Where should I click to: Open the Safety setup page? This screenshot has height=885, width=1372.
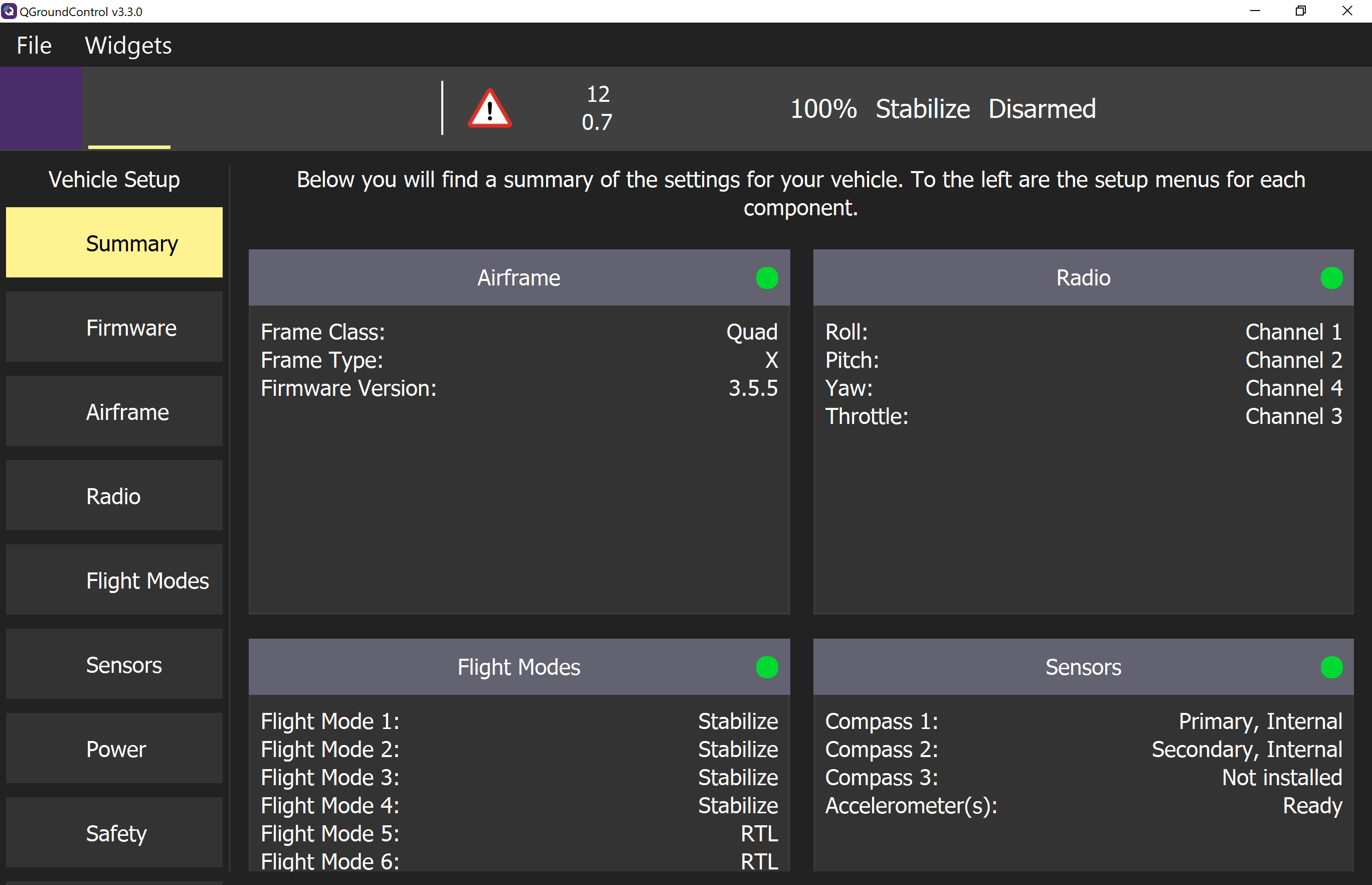(x=114, y=833)
